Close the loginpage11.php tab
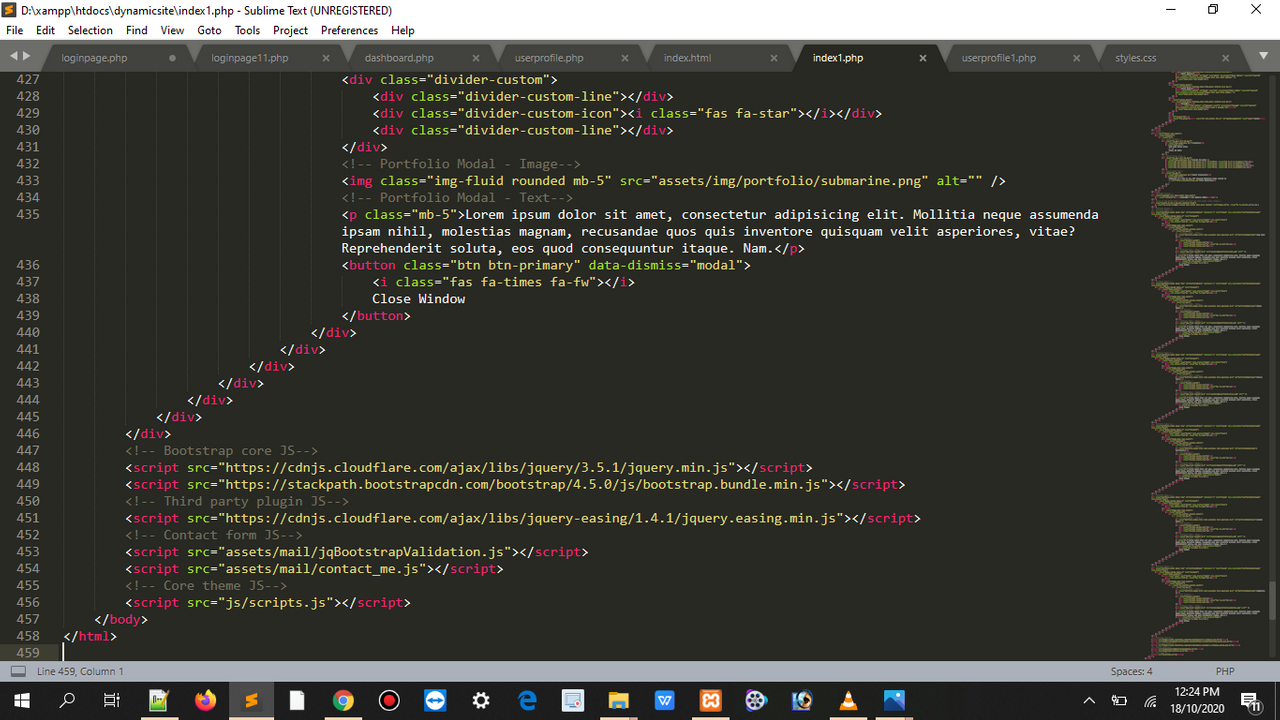The width and height of the screenshot is (1280, 720). tap(324, 58)
